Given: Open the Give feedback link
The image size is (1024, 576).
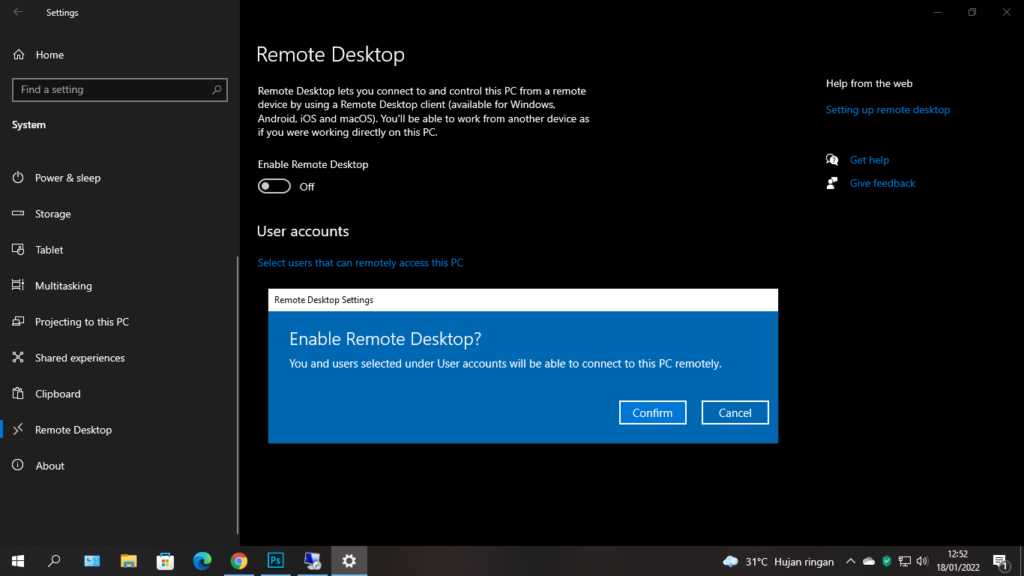Looking at the screenshot, I should [881, 183].
